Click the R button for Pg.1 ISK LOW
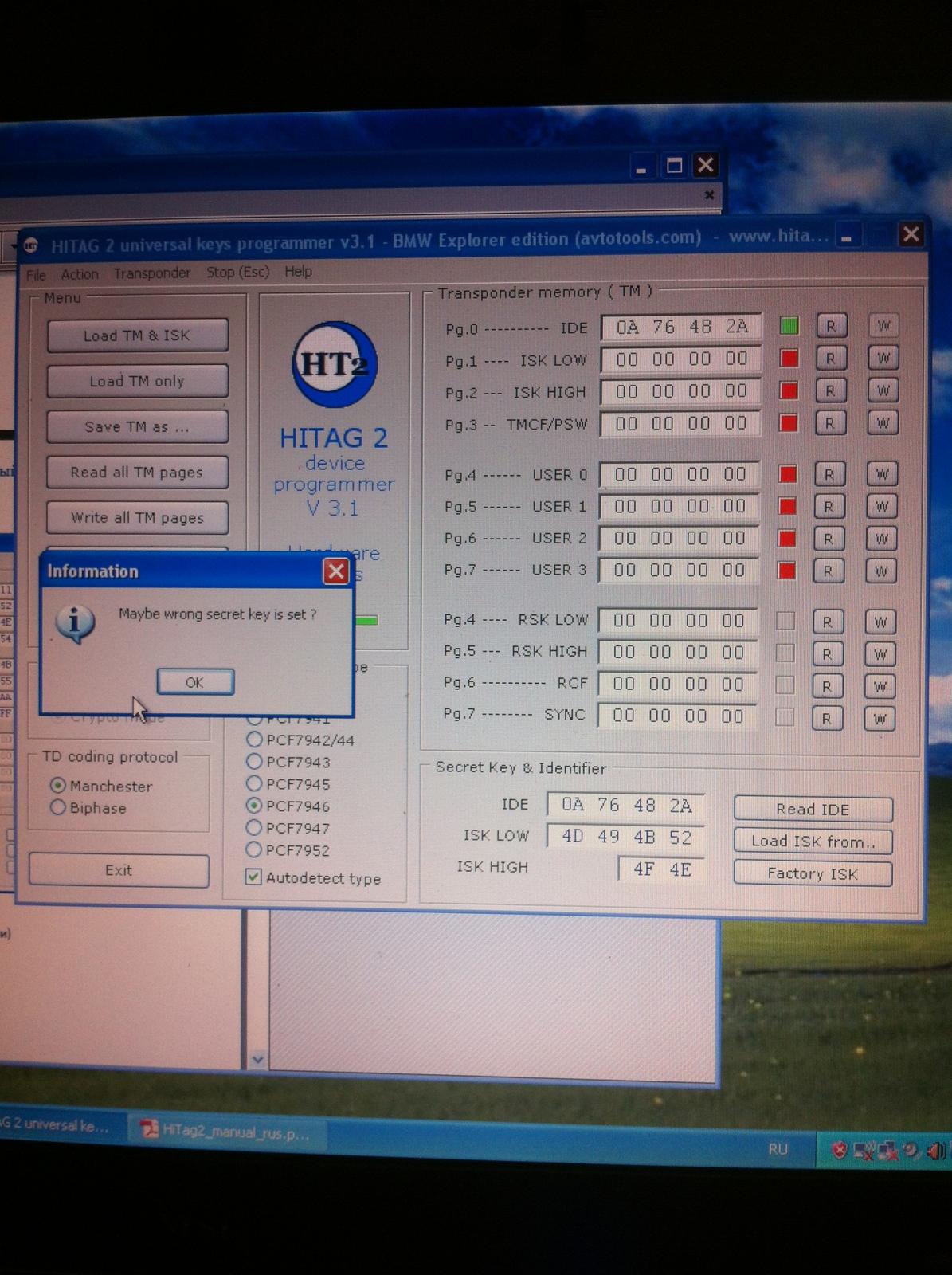952x1275 pixels. pos(830,359)
